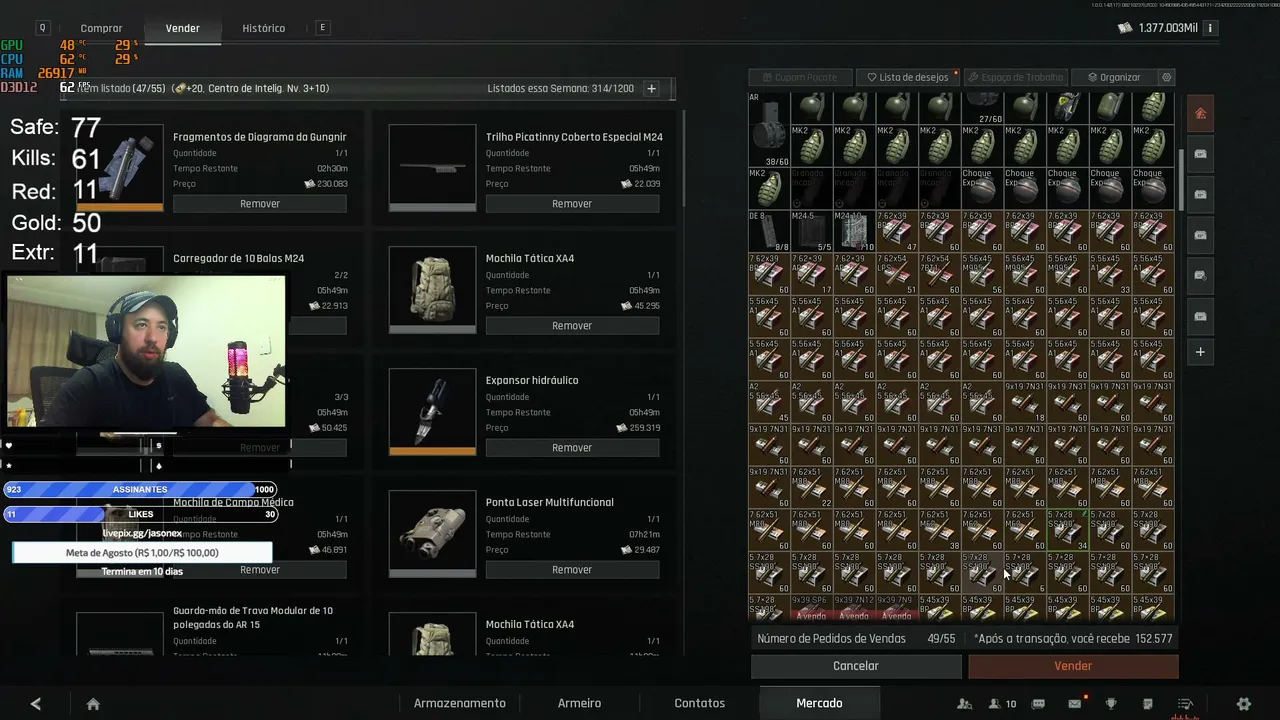Switch to the Comprar tab
The image size is (1280, 720).
[101, 28]
